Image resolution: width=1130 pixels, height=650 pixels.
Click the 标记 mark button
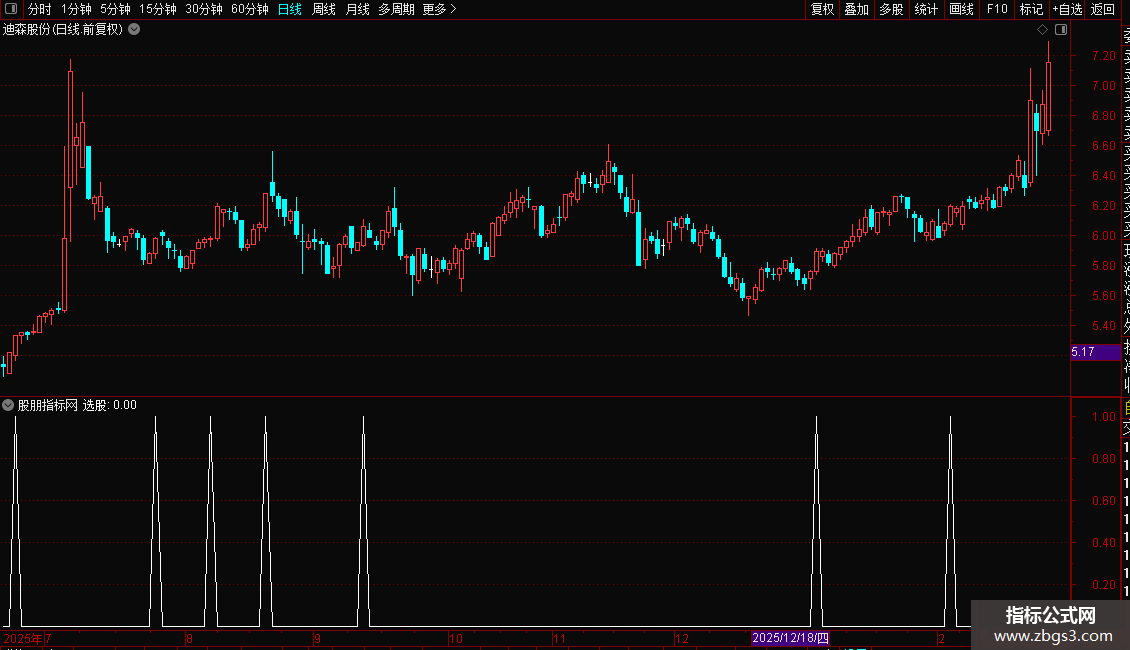point(1031,9)
